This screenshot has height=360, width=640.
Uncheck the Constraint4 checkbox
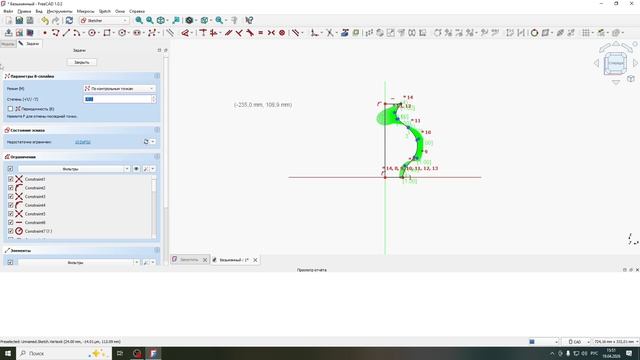11,205
